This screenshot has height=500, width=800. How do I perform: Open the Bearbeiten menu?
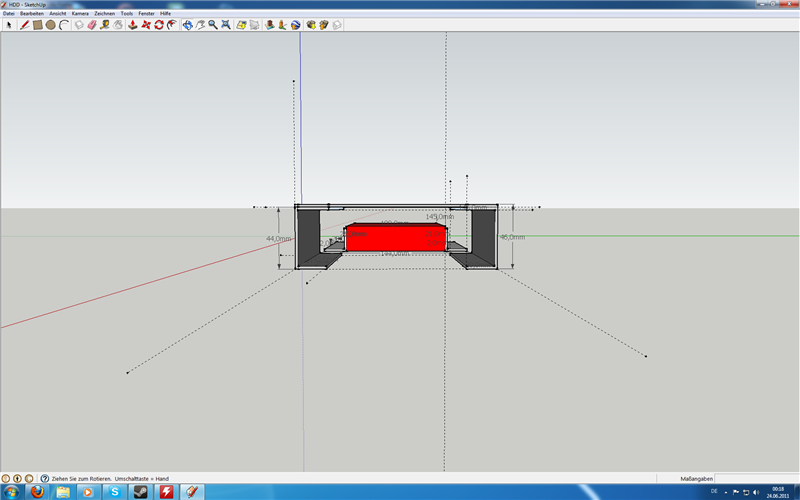click(x=32, y=14)
